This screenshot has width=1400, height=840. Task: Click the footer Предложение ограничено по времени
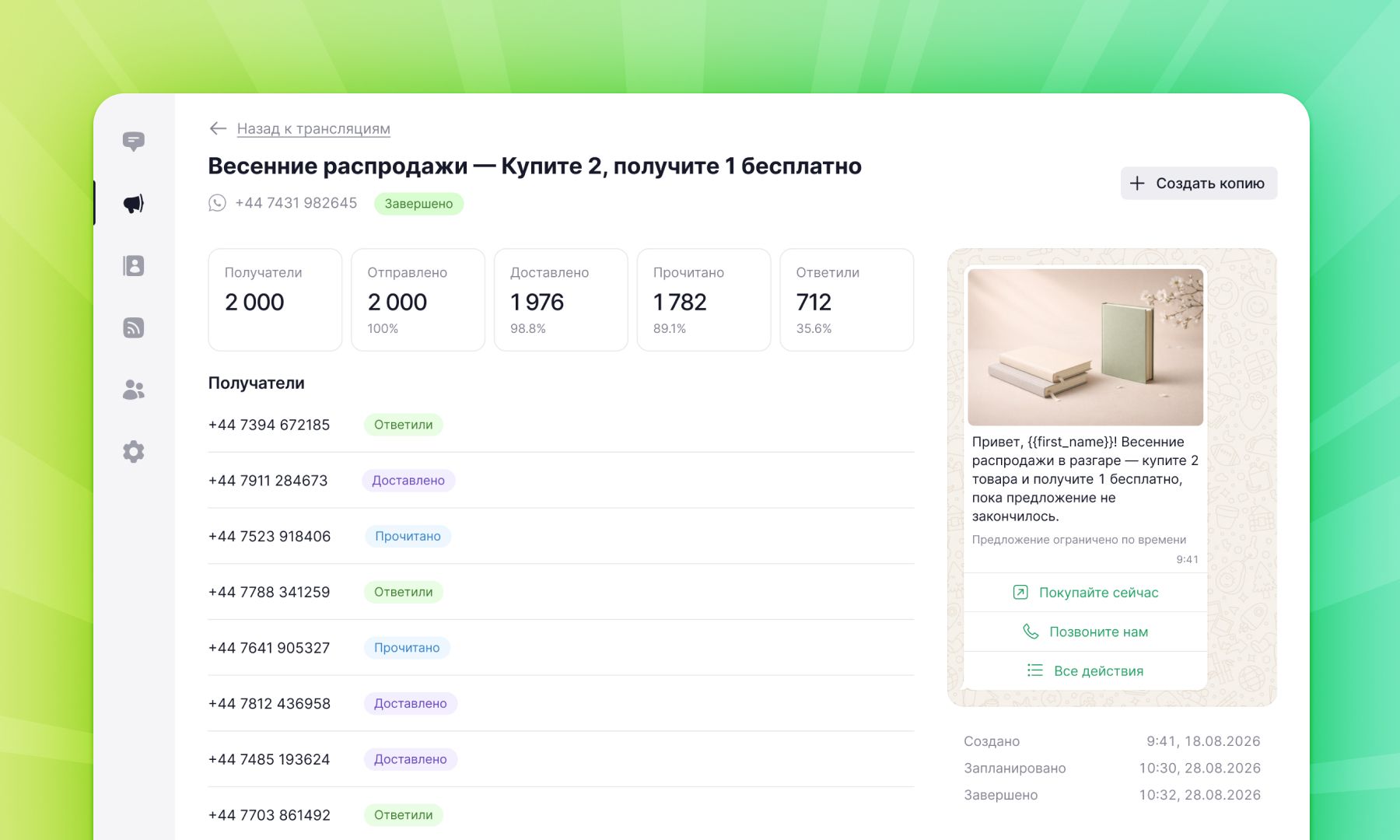1079,540
